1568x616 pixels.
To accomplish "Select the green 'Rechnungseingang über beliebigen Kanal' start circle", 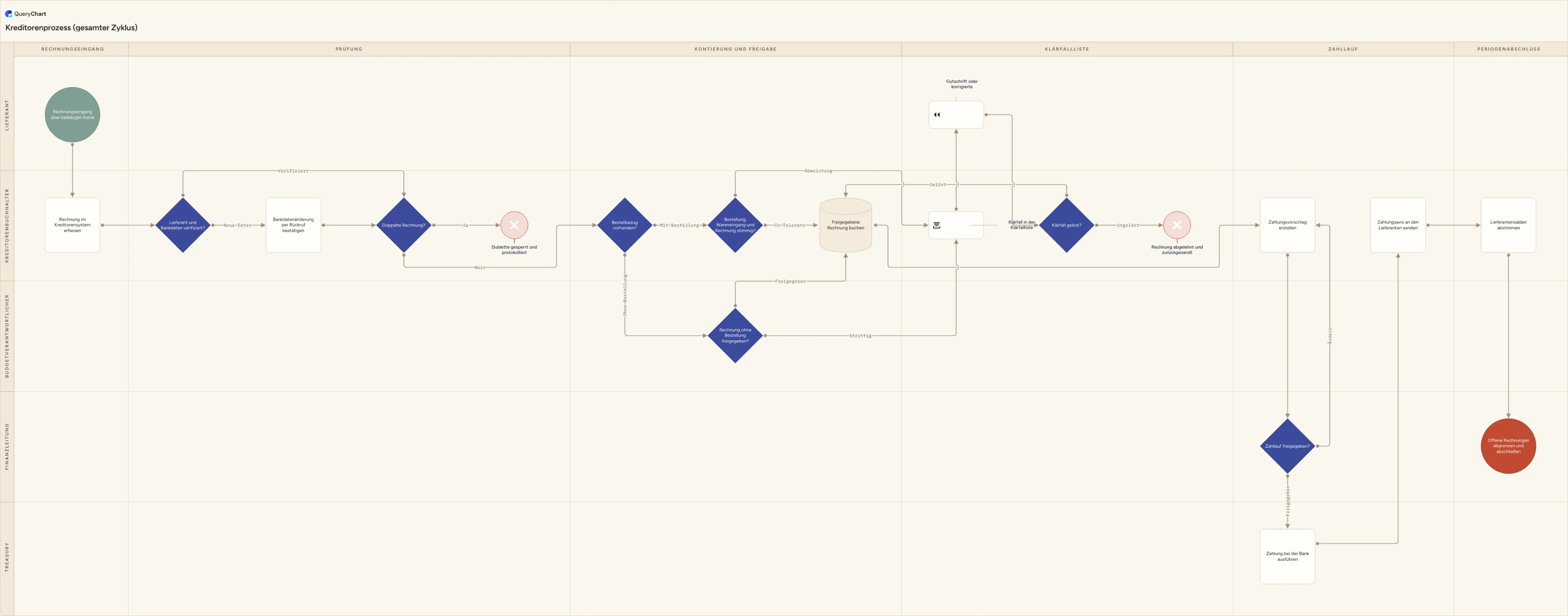I will (73, 115).
